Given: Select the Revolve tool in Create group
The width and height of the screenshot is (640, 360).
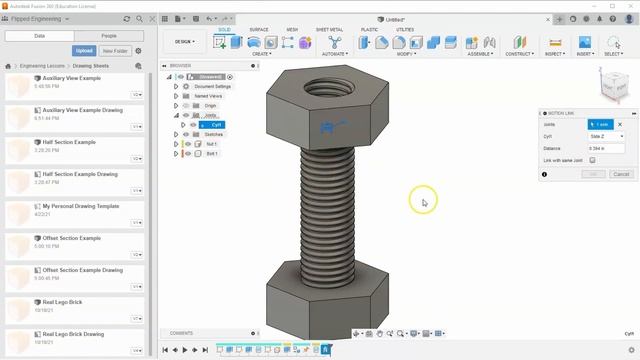Looking at the screenshot, I should coord(253,42).
